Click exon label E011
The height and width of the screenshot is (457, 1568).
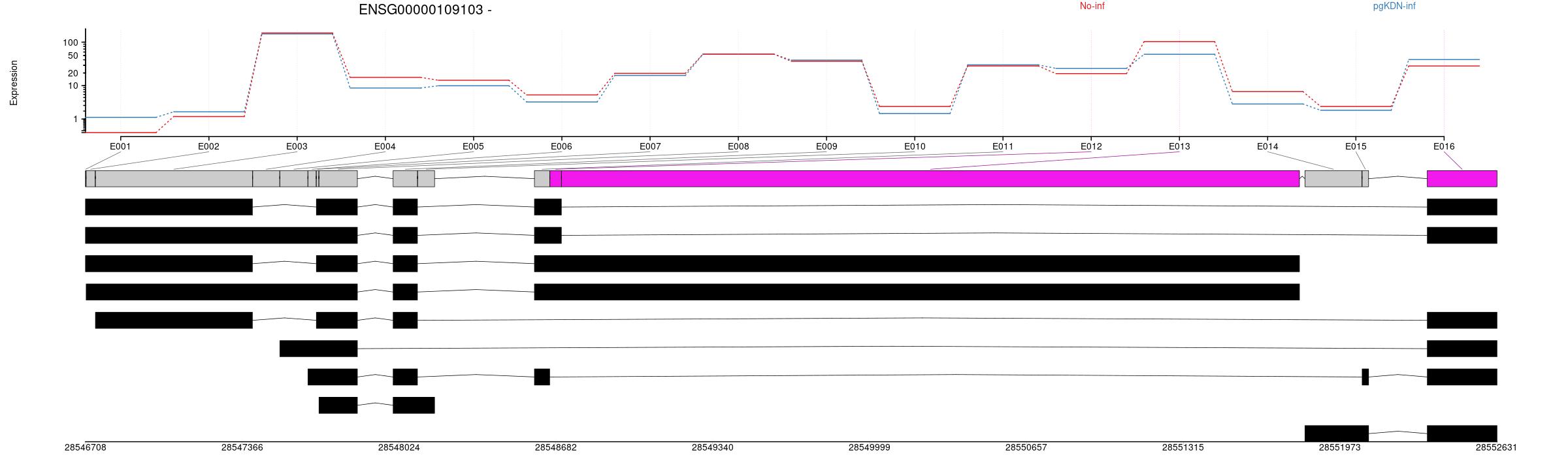click(1003, 146)
